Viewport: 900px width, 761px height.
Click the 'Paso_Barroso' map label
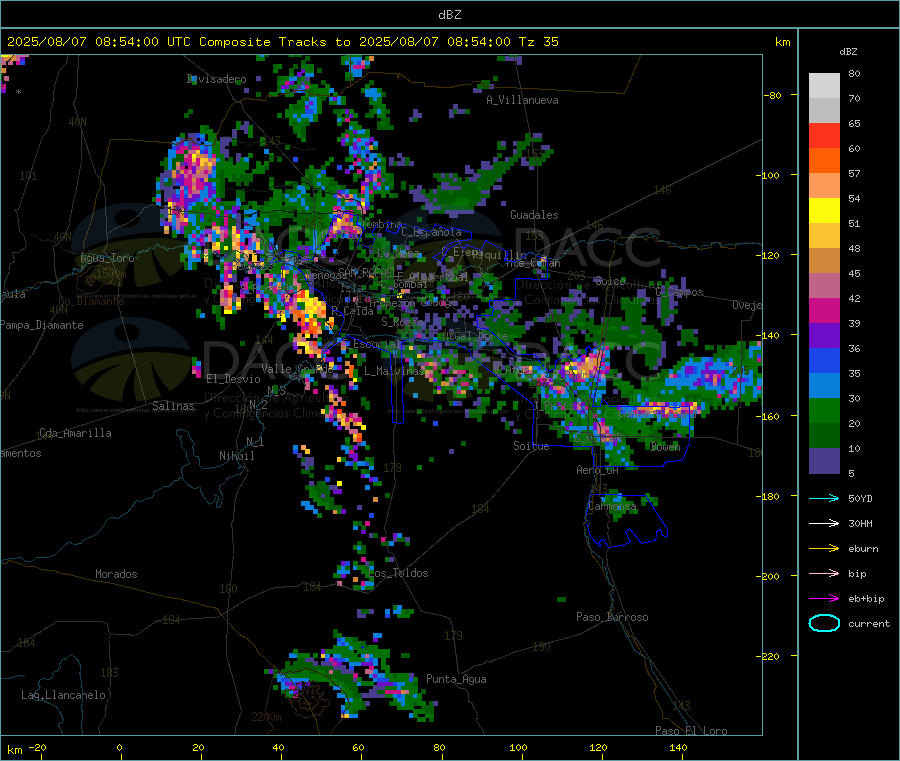pos(612,618)
